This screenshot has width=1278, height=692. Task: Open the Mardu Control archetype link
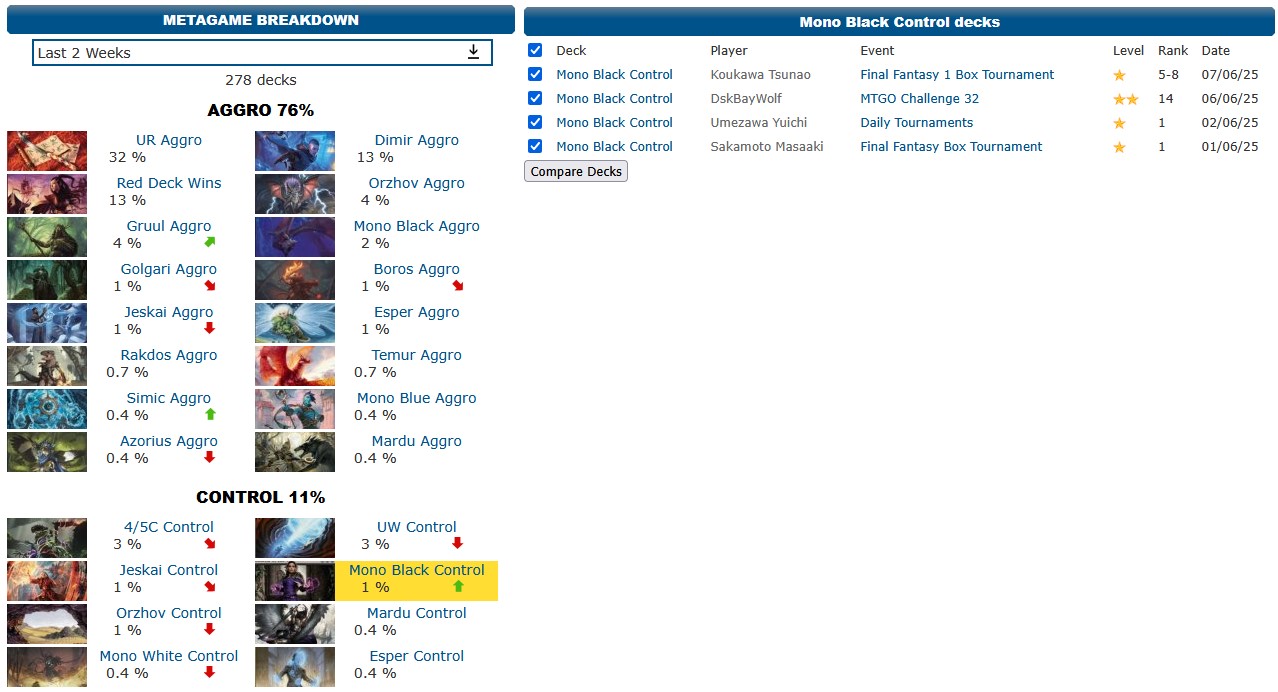point(417,613)
